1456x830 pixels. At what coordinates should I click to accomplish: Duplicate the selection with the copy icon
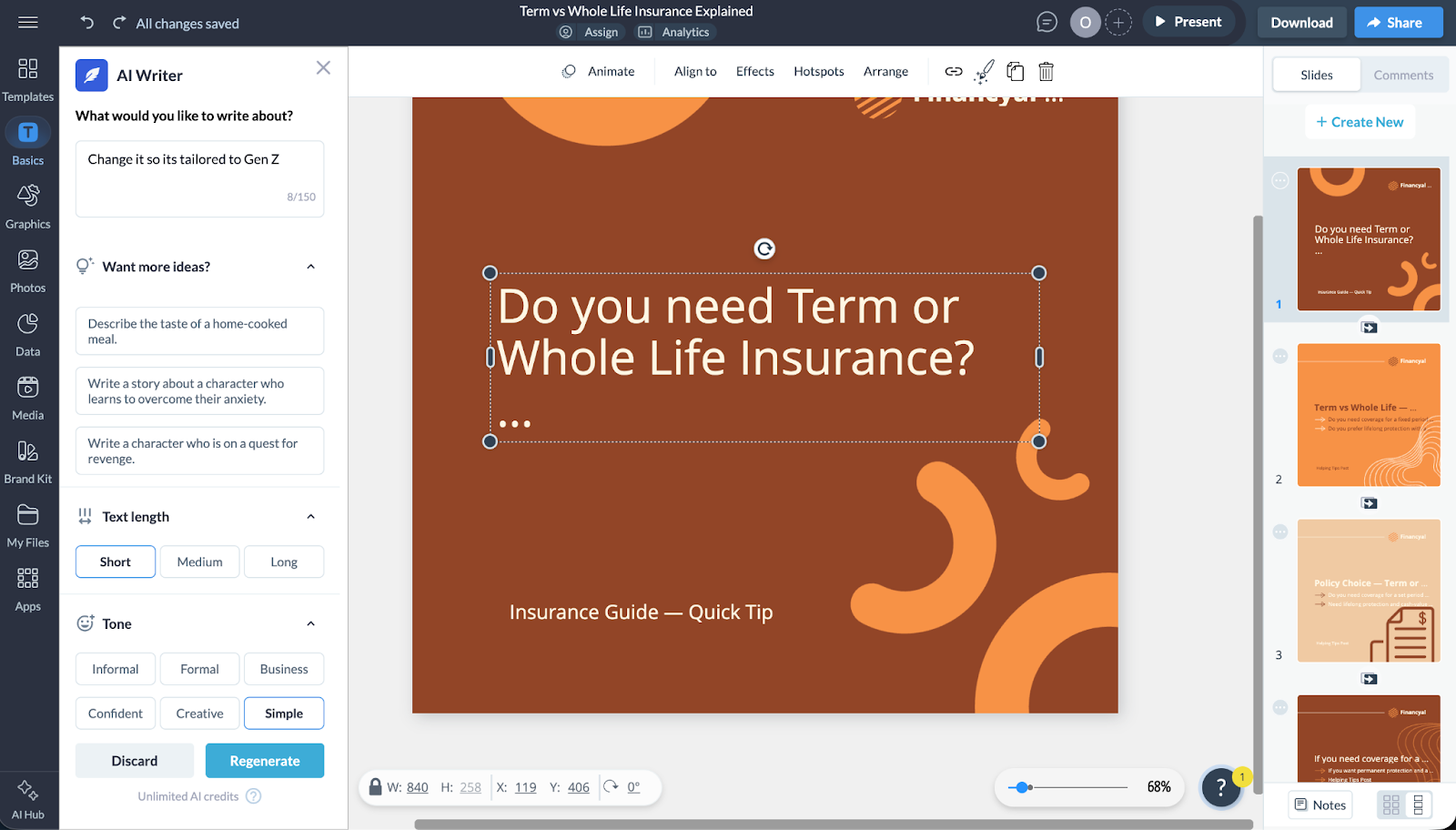1015,71
